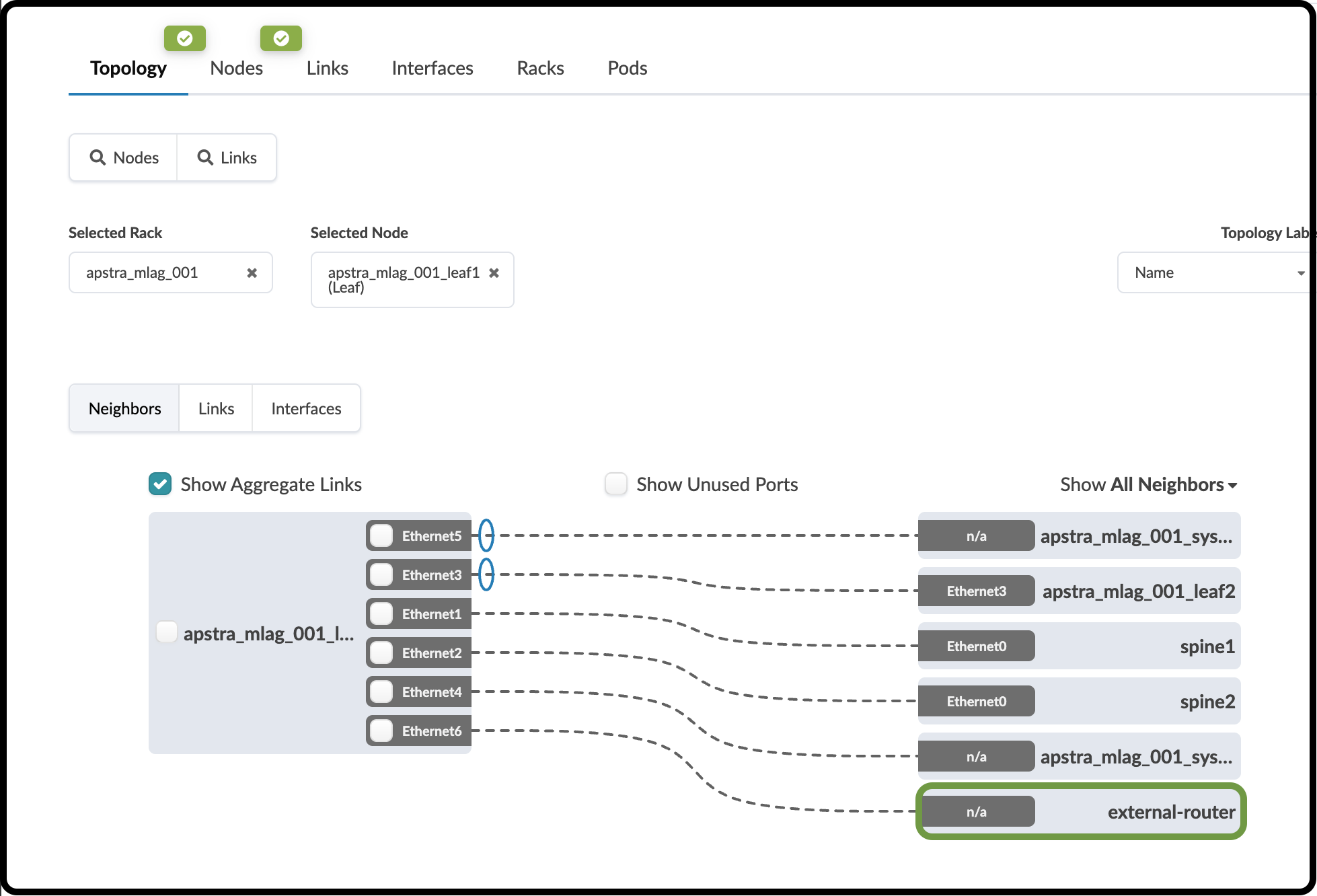Click Ethernet0 port label on spine2
1317x896 pixels.
[977, 701]
